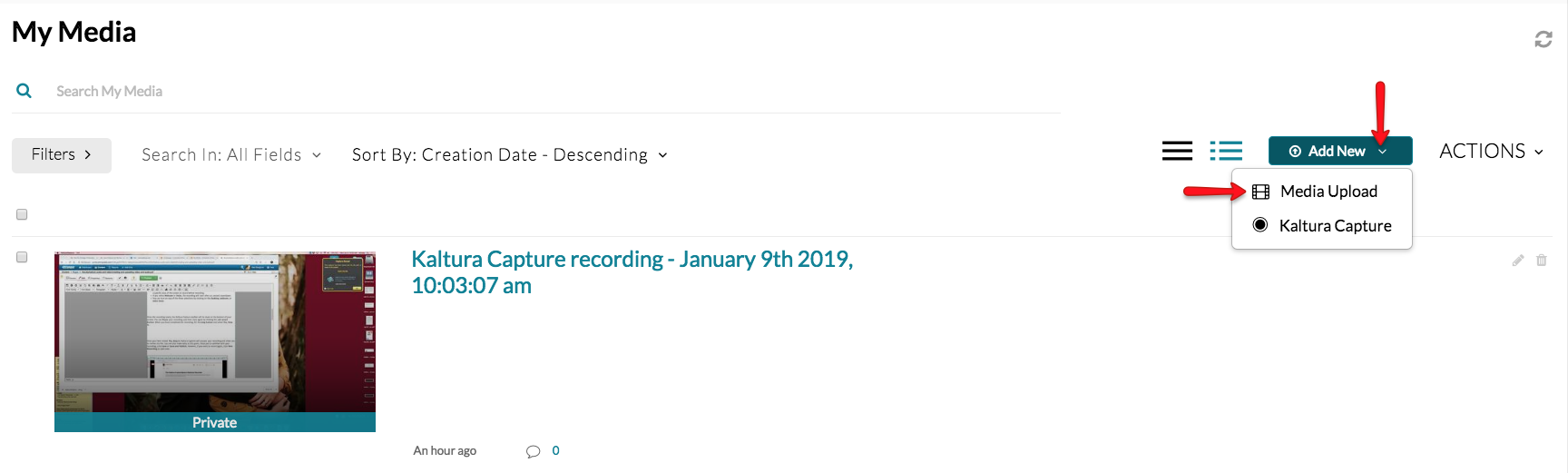Click the search magnifier icon
This screenshot has height=473, width=1568.
pos(24,91)
